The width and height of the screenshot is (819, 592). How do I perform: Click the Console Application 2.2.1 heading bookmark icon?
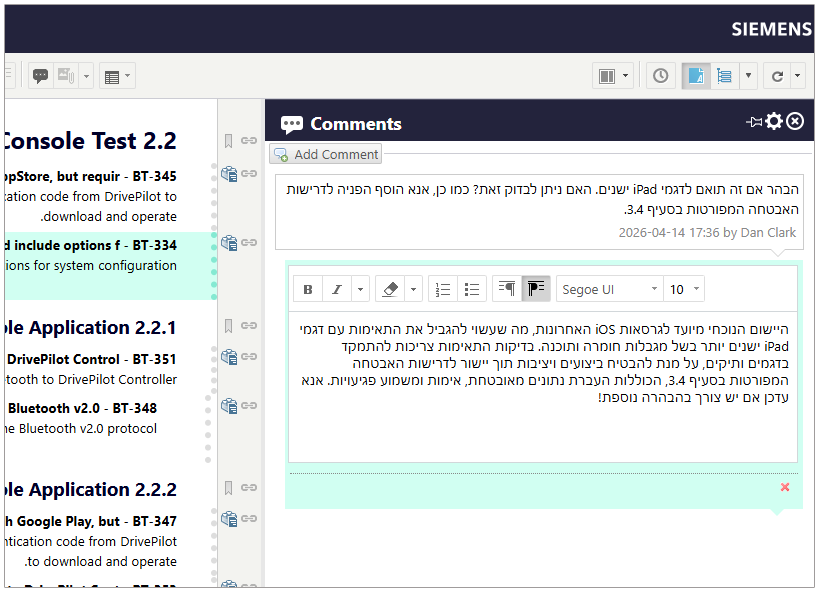pos(228,326)
